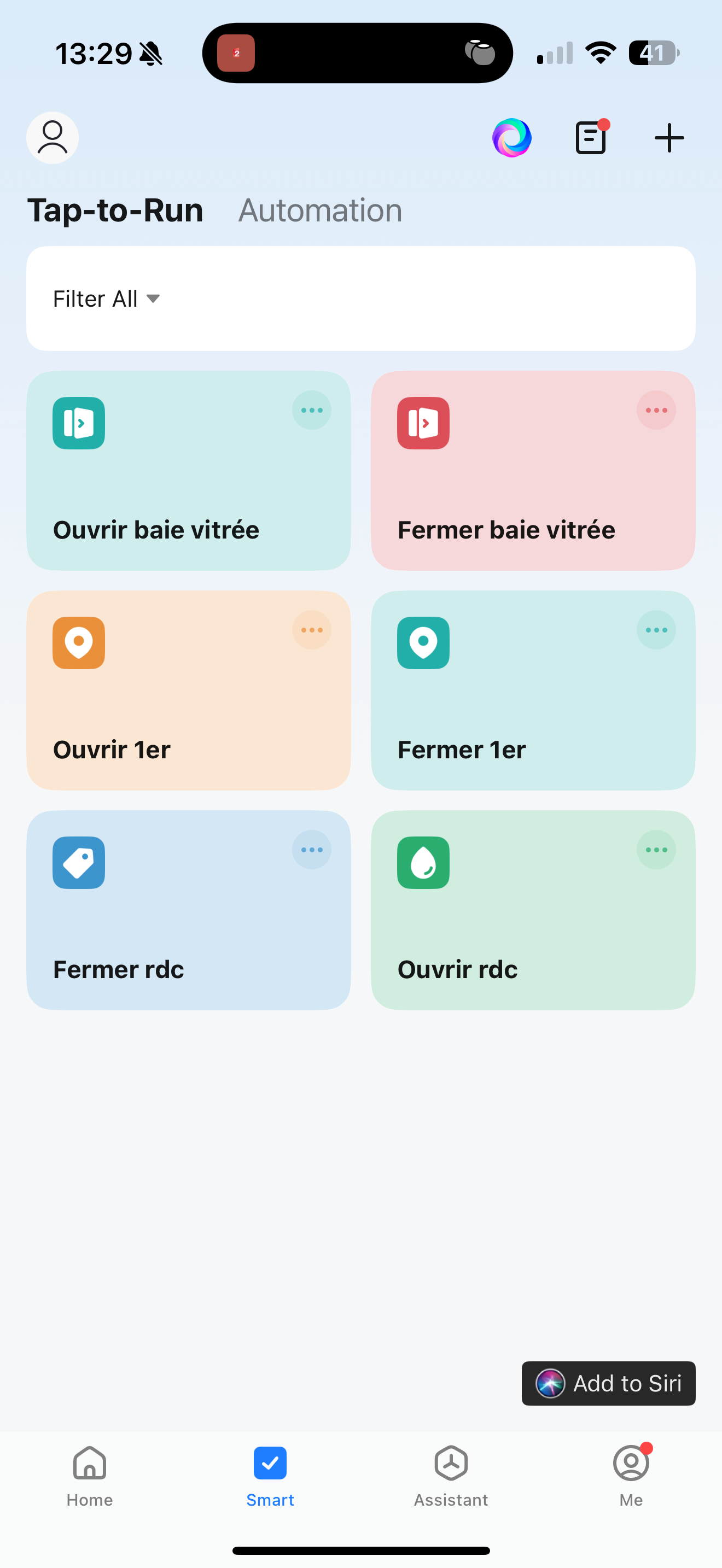
Task: Open more options for Ouvrir baie vitrée
Action: (312, 410)
